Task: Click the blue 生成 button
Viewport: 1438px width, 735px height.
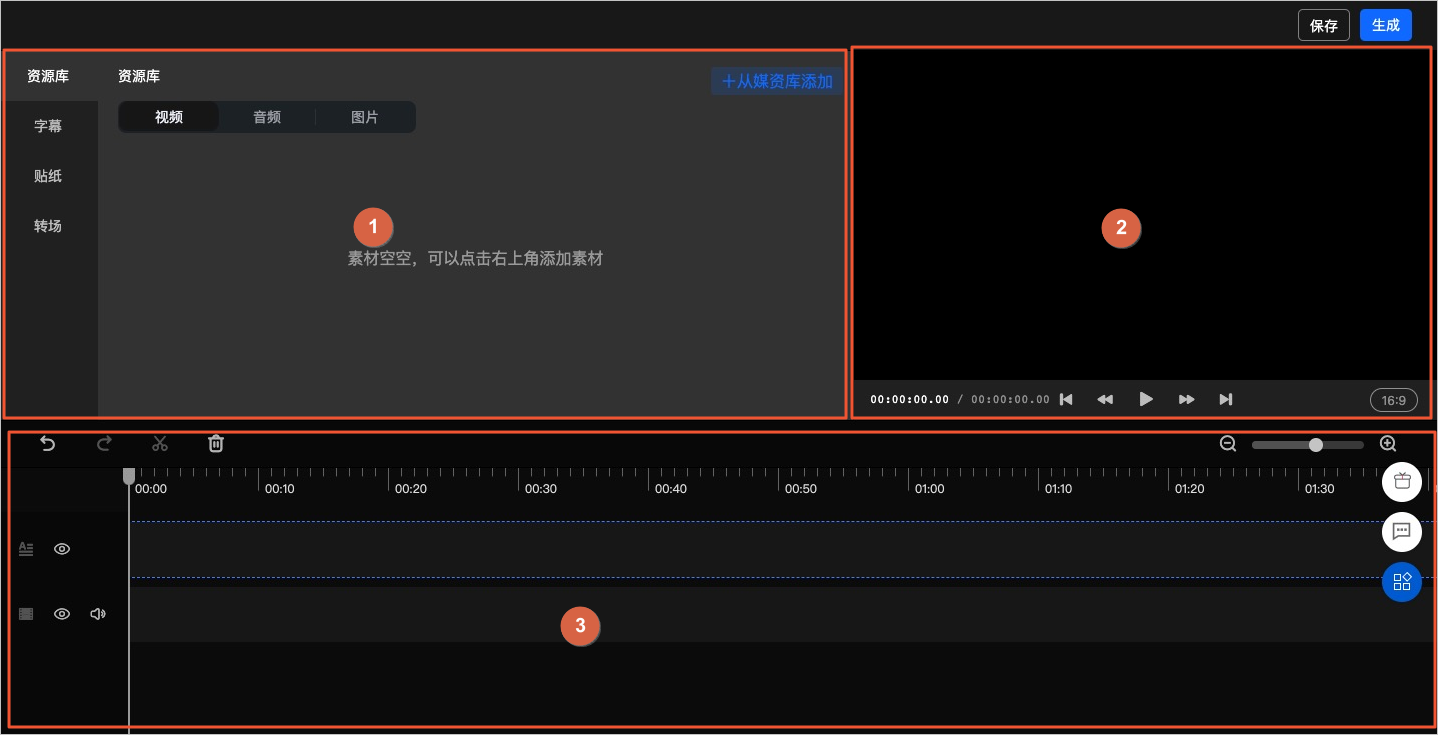Action: click(1386, 25)
